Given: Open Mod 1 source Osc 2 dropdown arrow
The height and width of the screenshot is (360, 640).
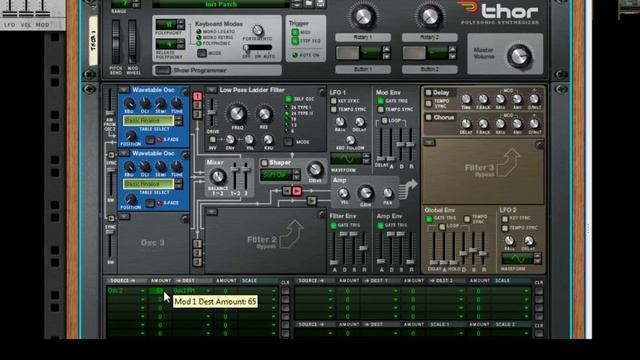Looking at the screenshot, I should click(x=142, y=291).
